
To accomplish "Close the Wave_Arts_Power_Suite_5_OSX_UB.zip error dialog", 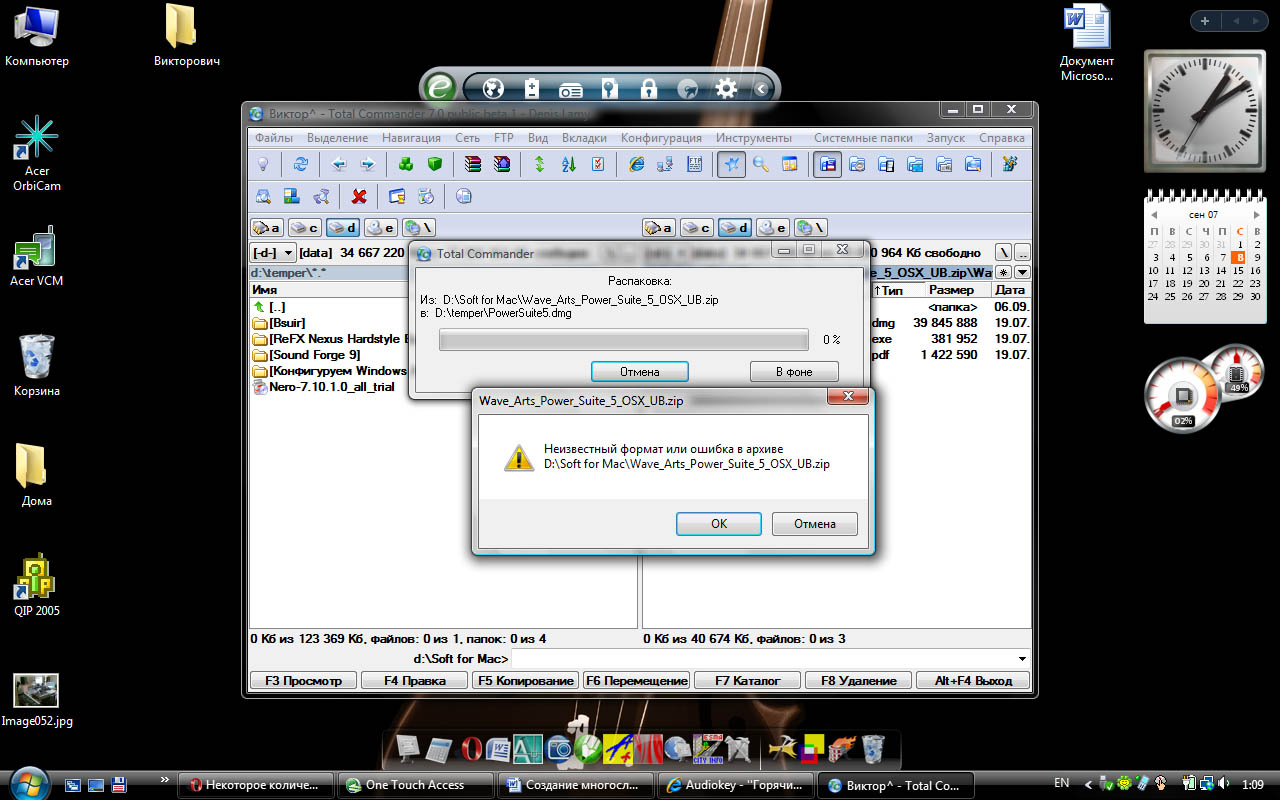I will point(847,399).
